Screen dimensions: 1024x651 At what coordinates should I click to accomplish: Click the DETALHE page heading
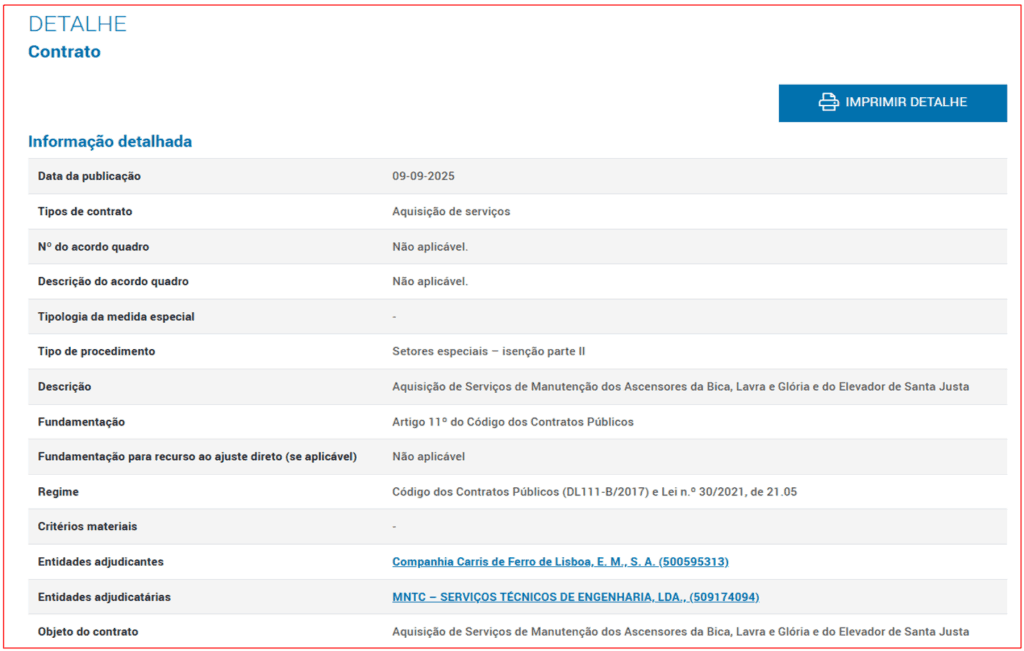click(78, 24)
